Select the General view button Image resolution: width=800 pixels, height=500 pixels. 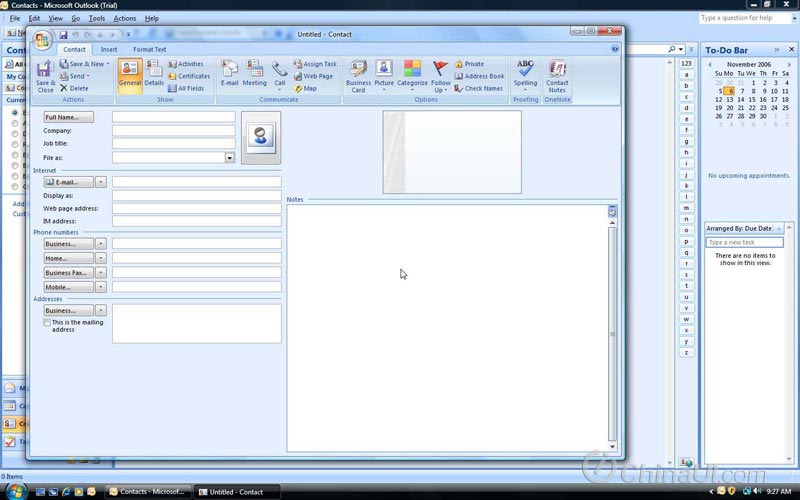(x=129, y=71)
